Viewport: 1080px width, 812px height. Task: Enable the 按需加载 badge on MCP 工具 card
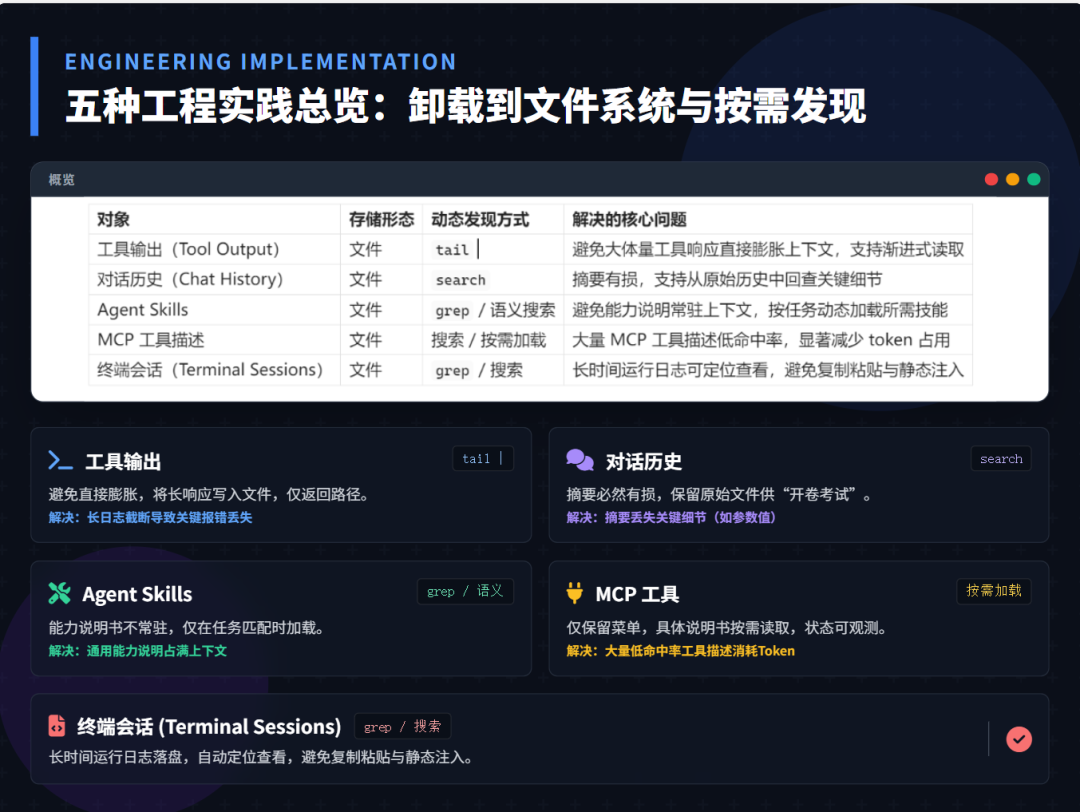[x=993, y=590]
